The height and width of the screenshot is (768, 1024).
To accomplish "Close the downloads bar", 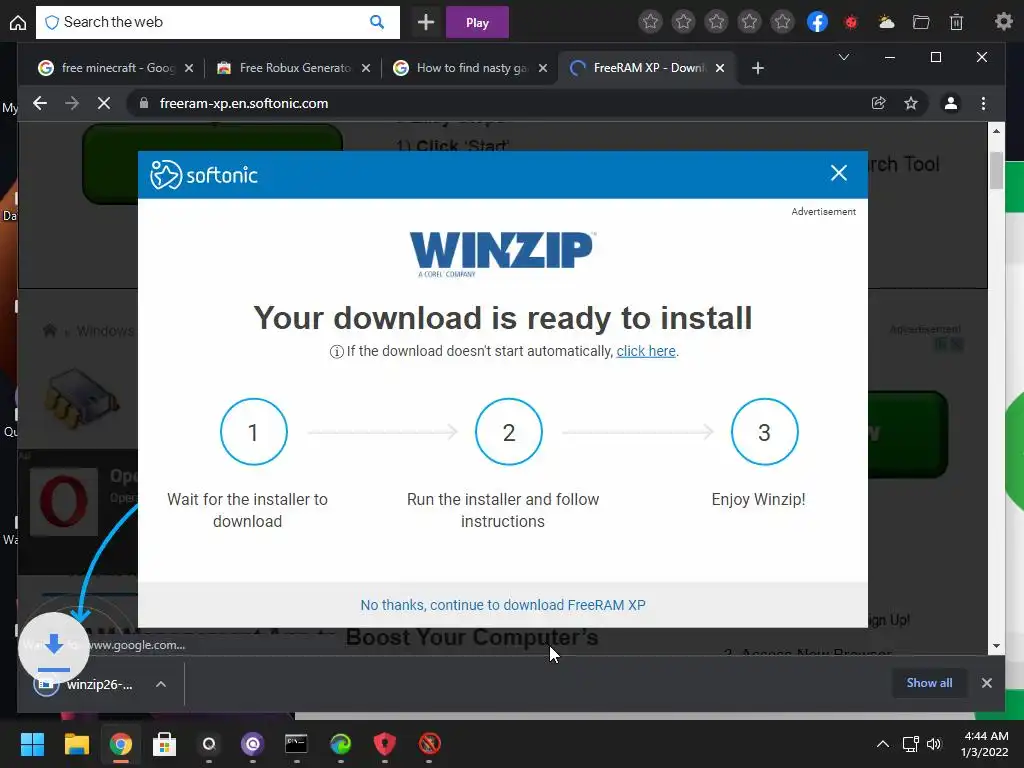I will click(986, 682).
